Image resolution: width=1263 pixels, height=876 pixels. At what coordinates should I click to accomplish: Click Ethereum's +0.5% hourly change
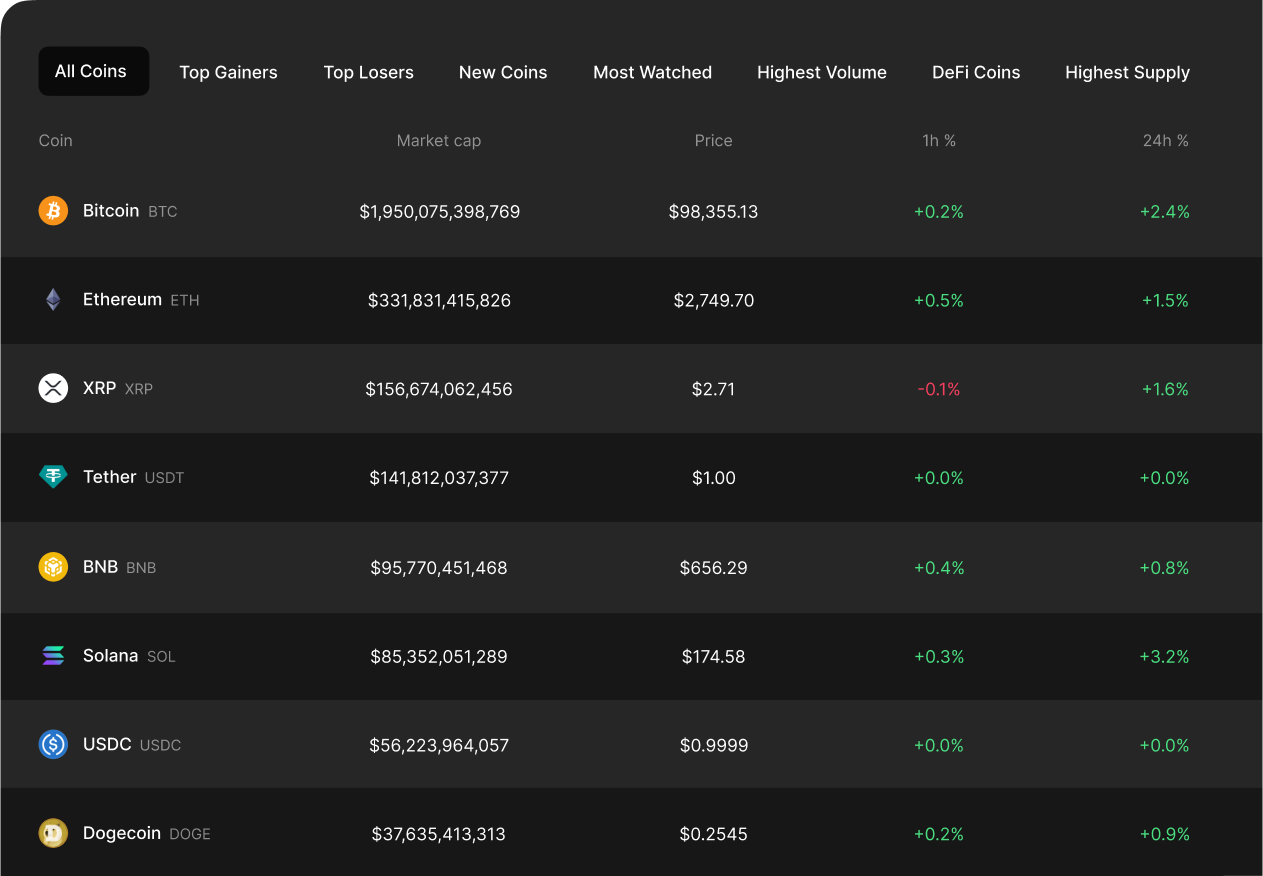point(939,301)
